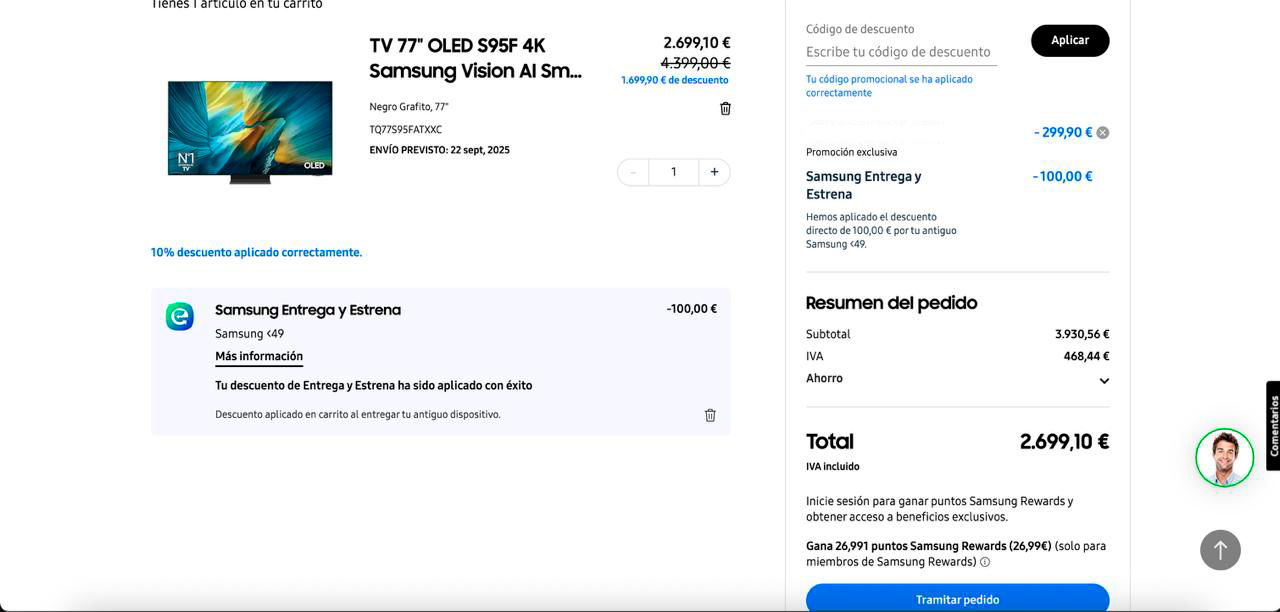Remove the Entrega y Estrena discount with trash icon
The image size is (1280, 612).
[x=710, y=415]
